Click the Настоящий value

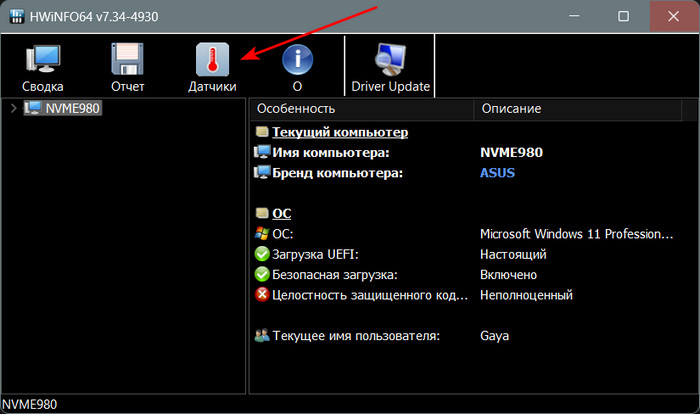click(513, 255)
